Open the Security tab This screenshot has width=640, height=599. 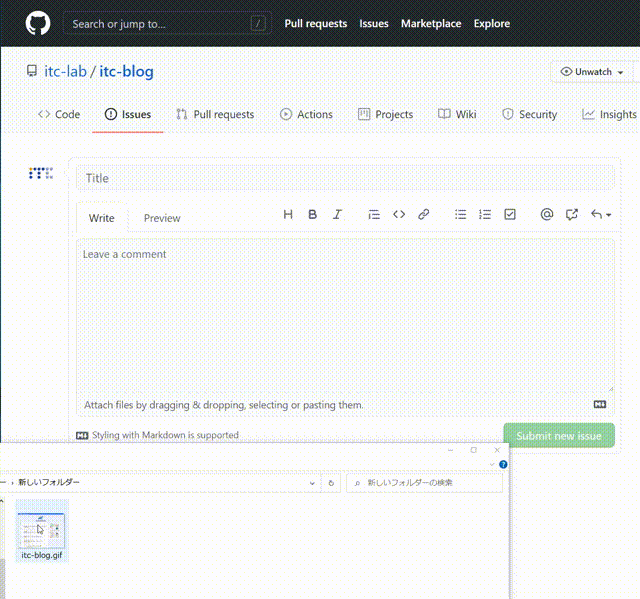[x=529, y=114]
